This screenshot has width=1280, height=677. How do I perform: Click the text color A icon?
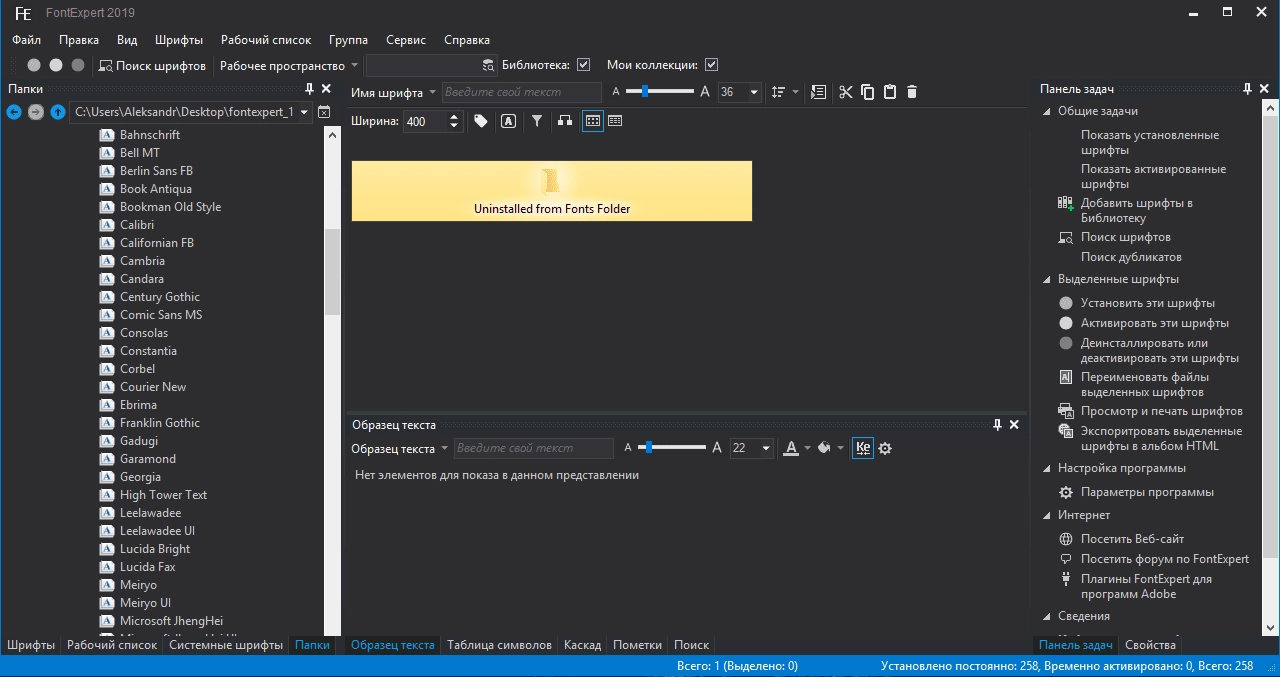tap(791, 448)
